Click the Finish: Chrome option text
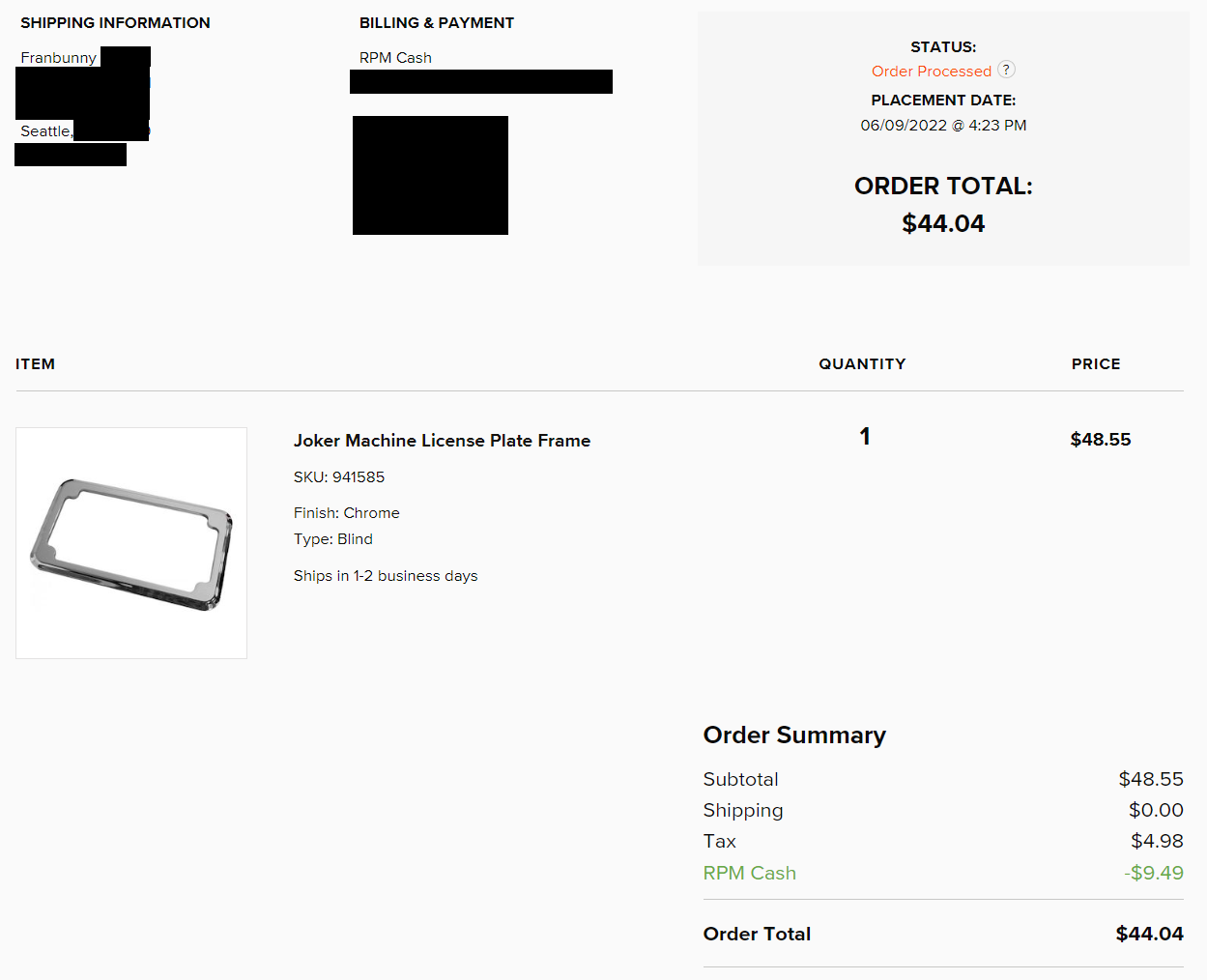 click(x=346, y=513)
